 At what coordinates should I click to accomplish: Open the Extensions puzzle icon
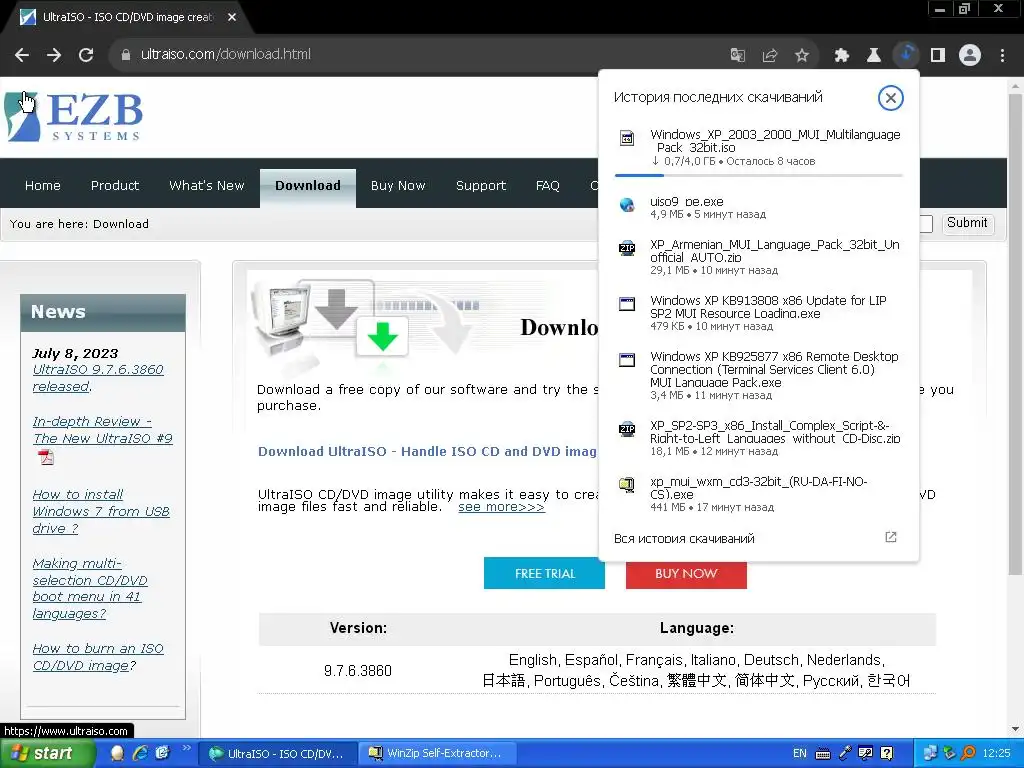click(x=841, y=55)
